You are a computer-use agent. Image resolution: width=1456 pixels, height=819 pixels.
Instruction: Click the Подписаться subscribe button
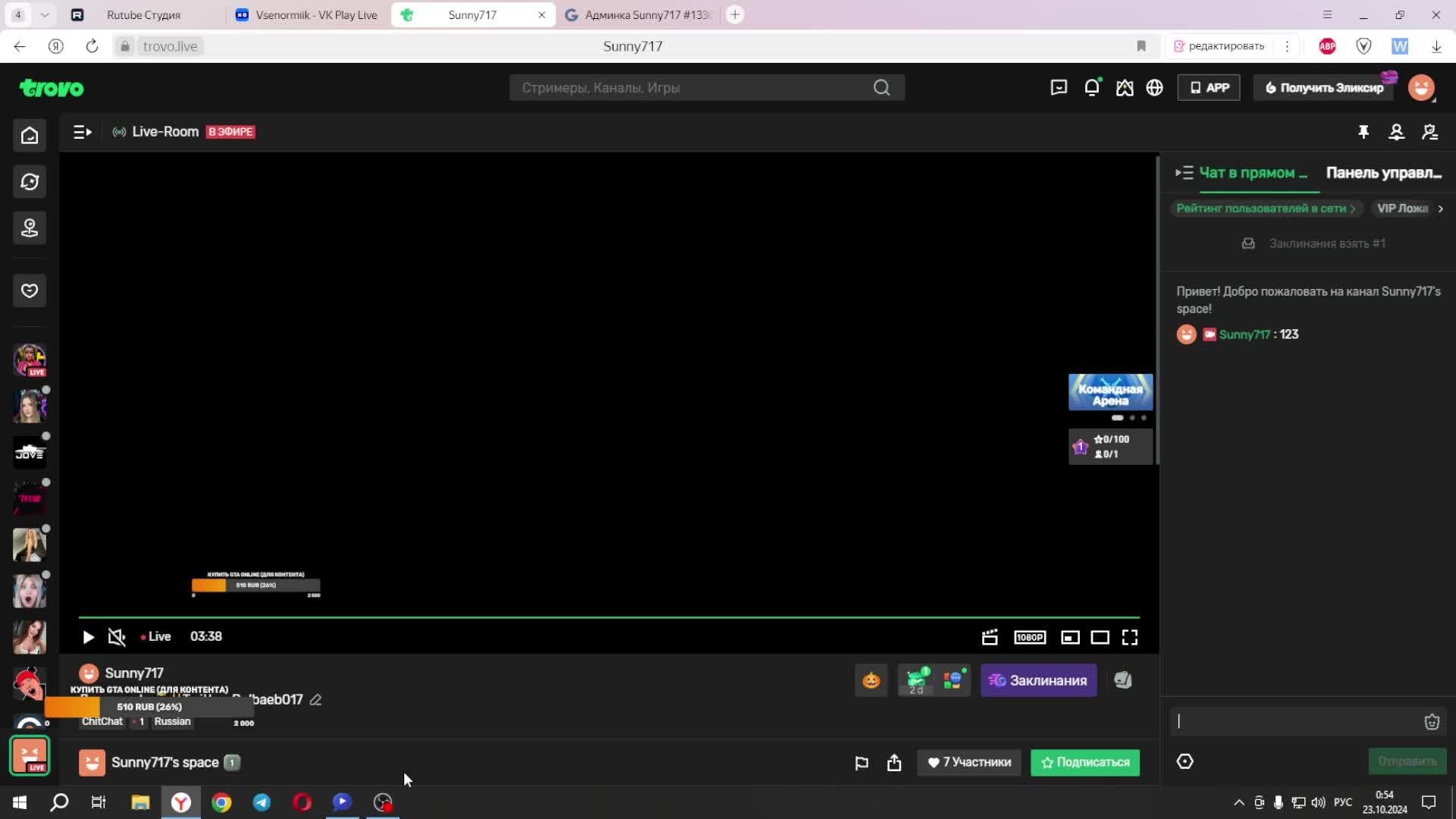click(1084, 763)
